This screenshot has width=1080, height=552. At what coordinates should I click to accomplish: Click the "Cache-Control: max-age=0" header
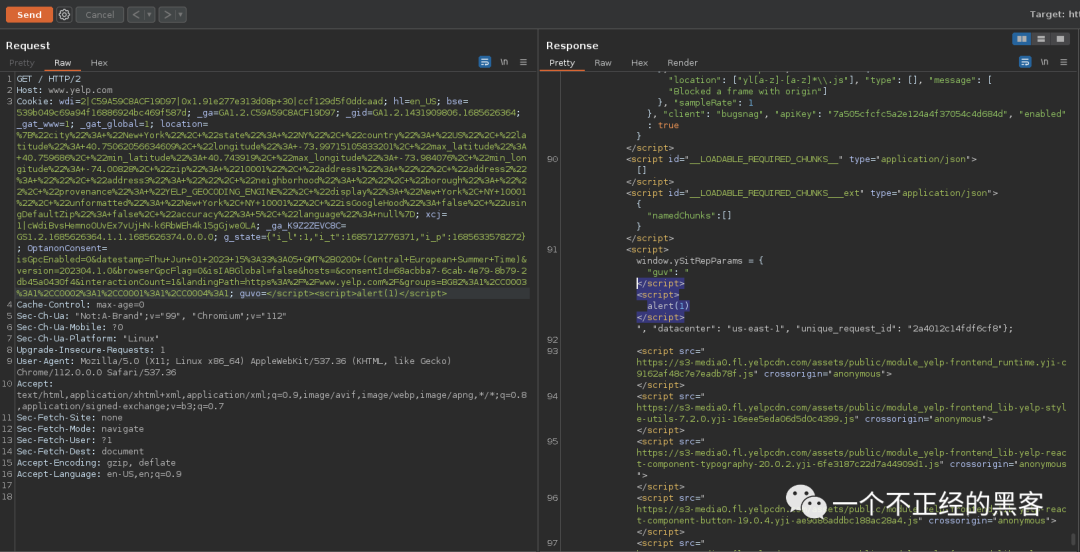[x=81, y=305]
